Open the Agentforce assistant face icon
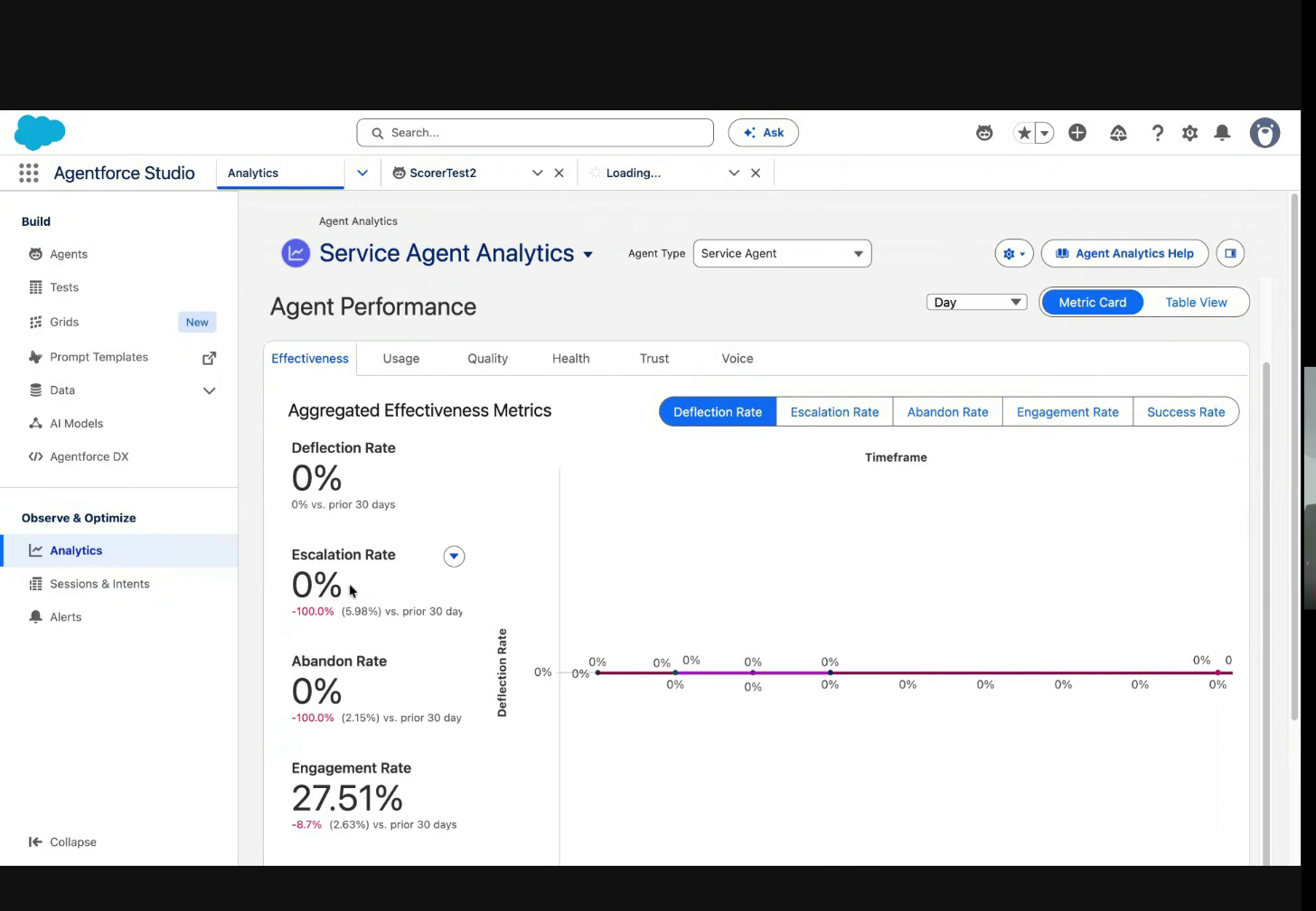 (x=984, y=133)
